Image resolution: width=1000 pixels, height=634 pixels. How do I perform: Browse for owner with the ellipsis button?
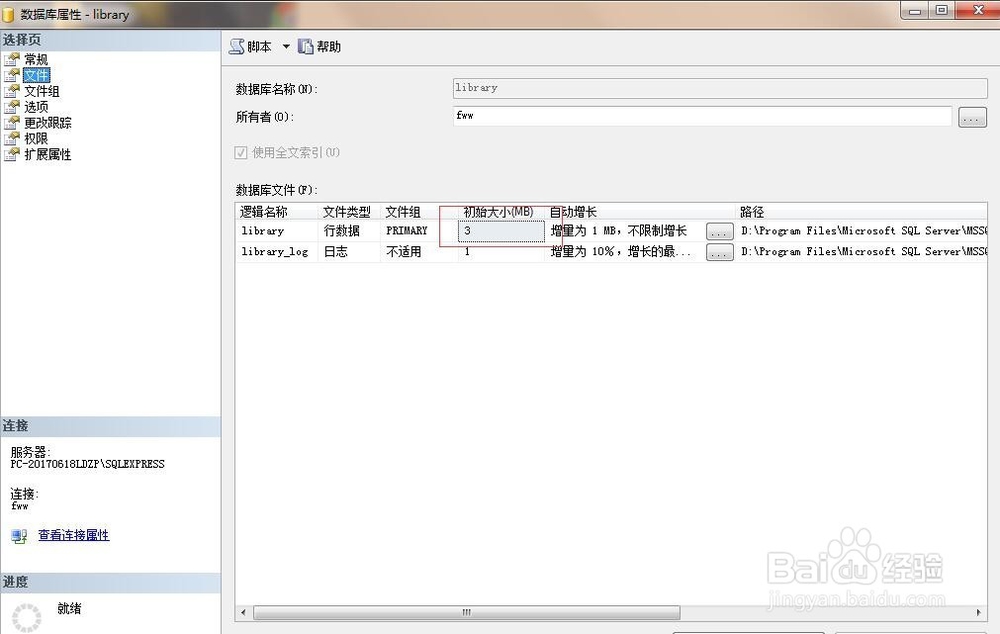(972, 117)
